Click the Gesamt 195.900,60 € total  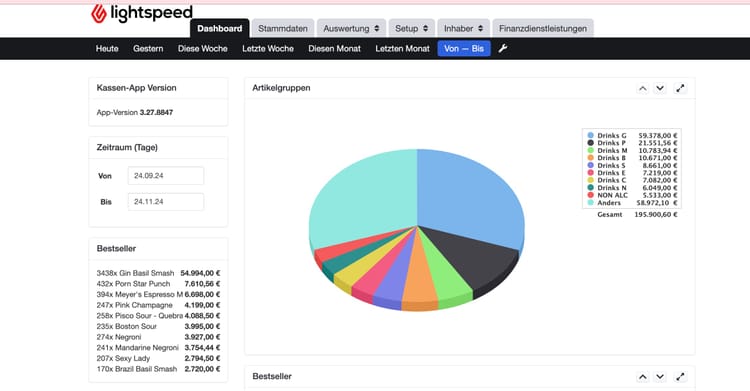tap(637, 214)
